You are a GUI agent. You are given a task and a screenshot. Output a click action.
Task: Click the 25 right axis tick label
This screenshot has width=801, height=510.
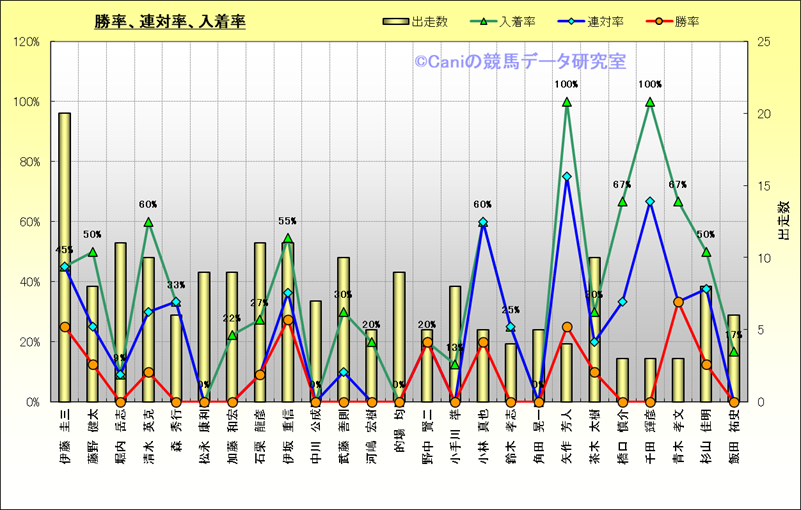764,42
